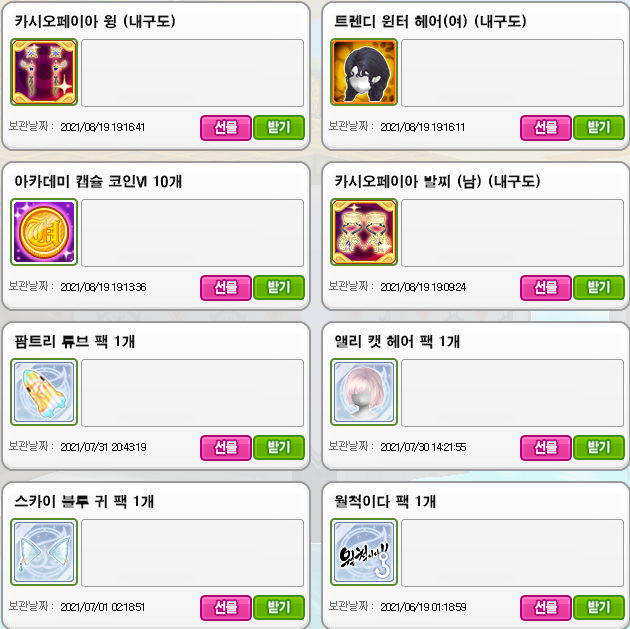Screen dimensions: 630x629
Task: Click the empty description box for 아카데미 캡슐 코인
Action: (192, 233)
